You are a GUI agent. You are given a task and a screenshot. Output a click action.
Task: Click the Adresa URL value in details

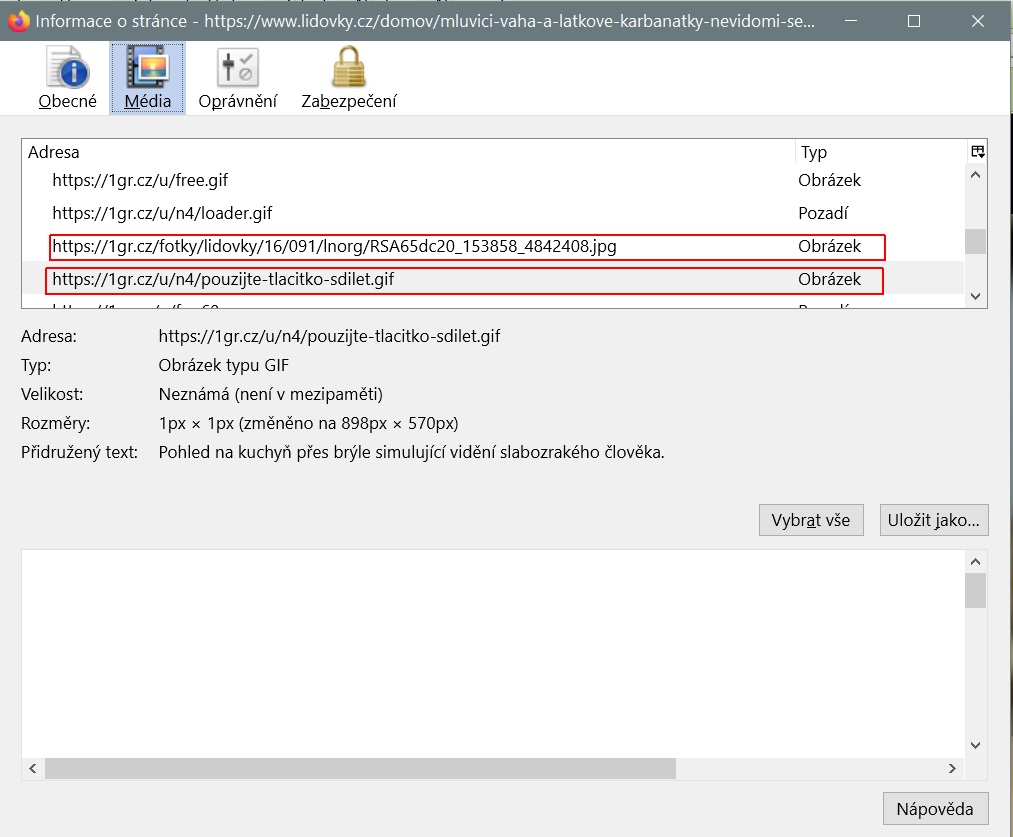point(329,336)
